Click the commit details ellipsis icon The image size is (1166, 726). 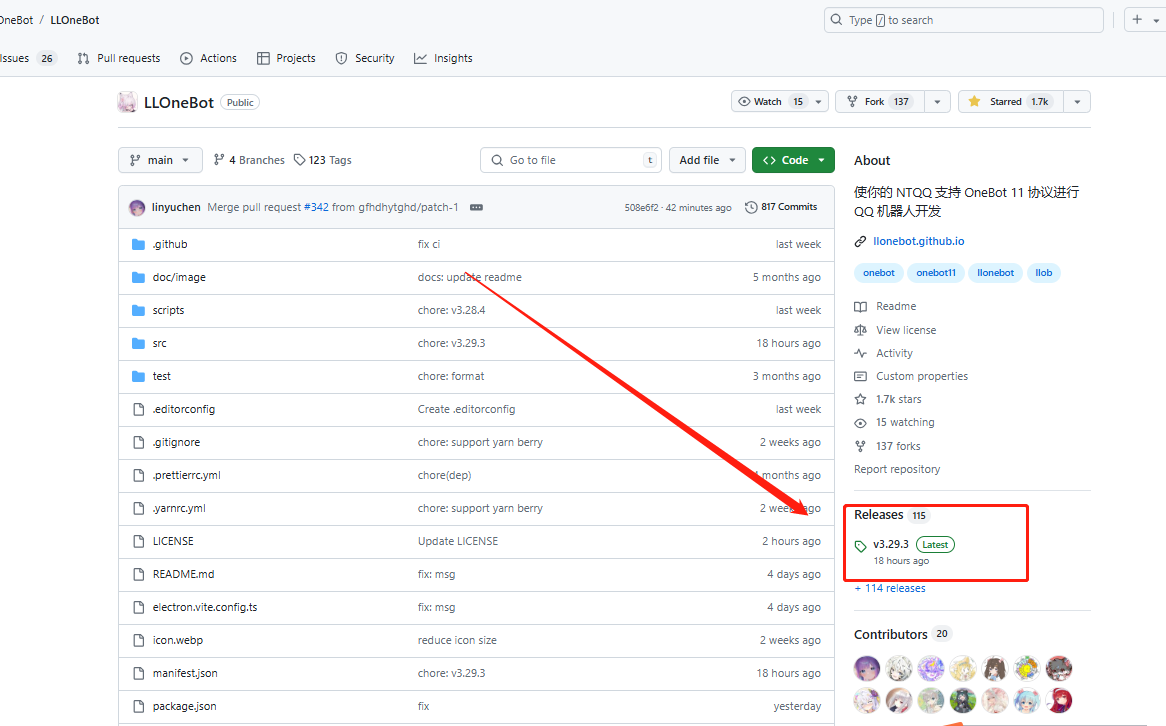476,207
